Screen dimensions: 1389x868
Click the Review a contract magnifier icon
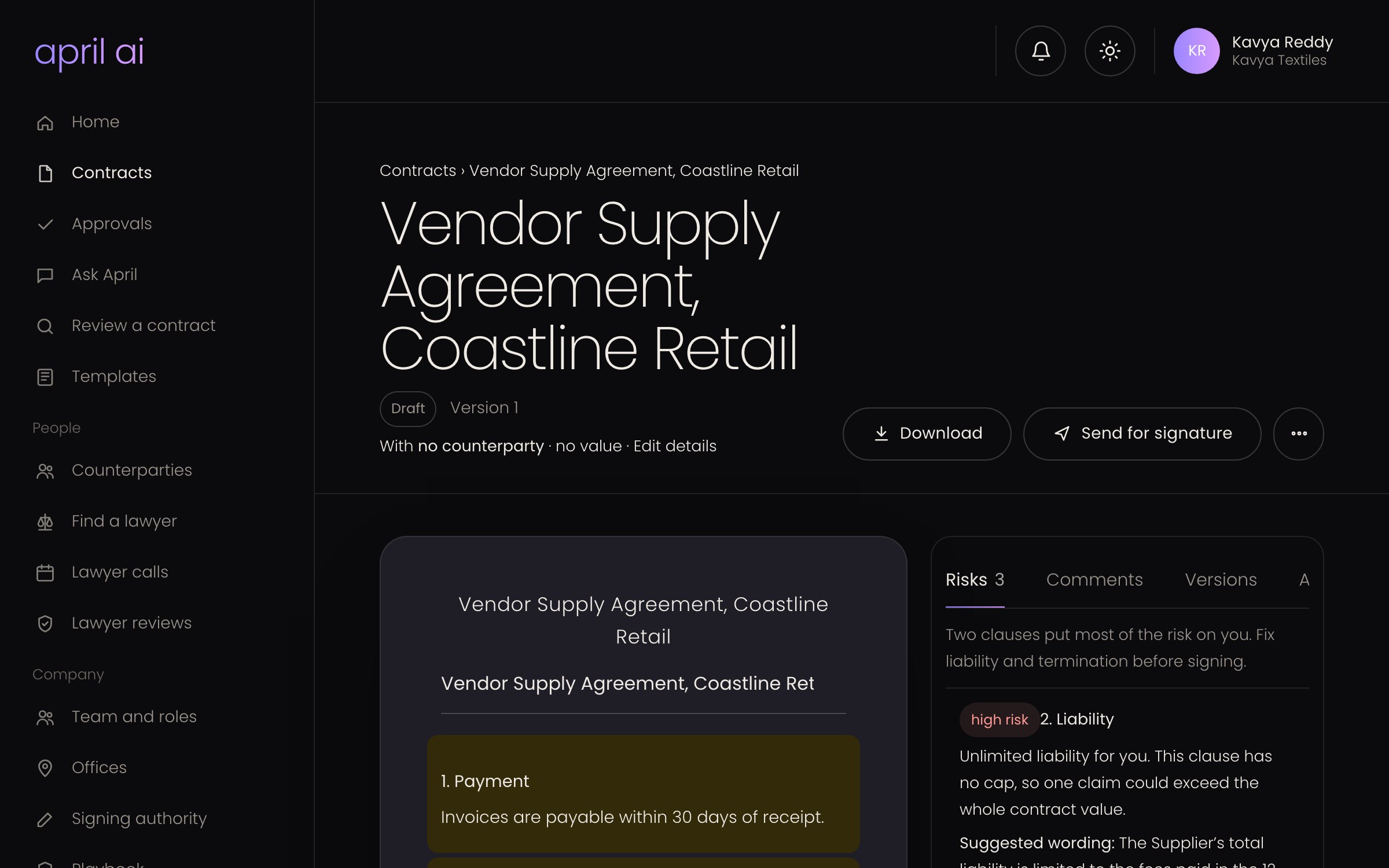pyautogui.click(x=45, y=326)
